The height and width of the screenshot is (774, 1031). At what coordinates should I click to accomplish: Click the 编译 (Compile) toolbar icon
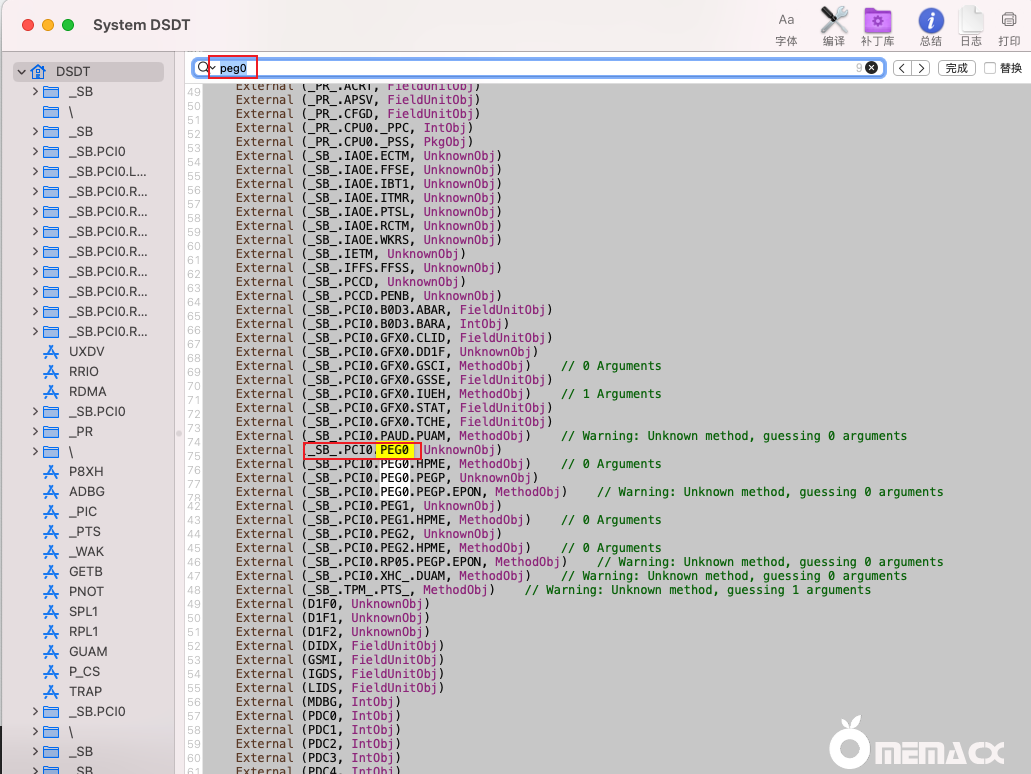(833, 26)
